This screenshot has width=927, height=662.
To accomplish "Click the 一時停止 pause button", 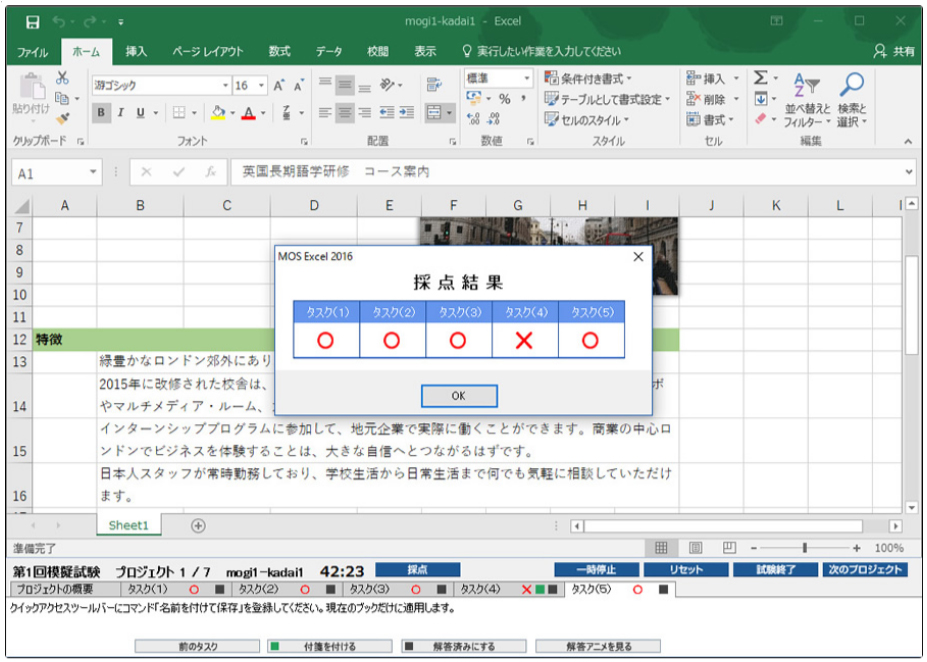I will (597, 570).
